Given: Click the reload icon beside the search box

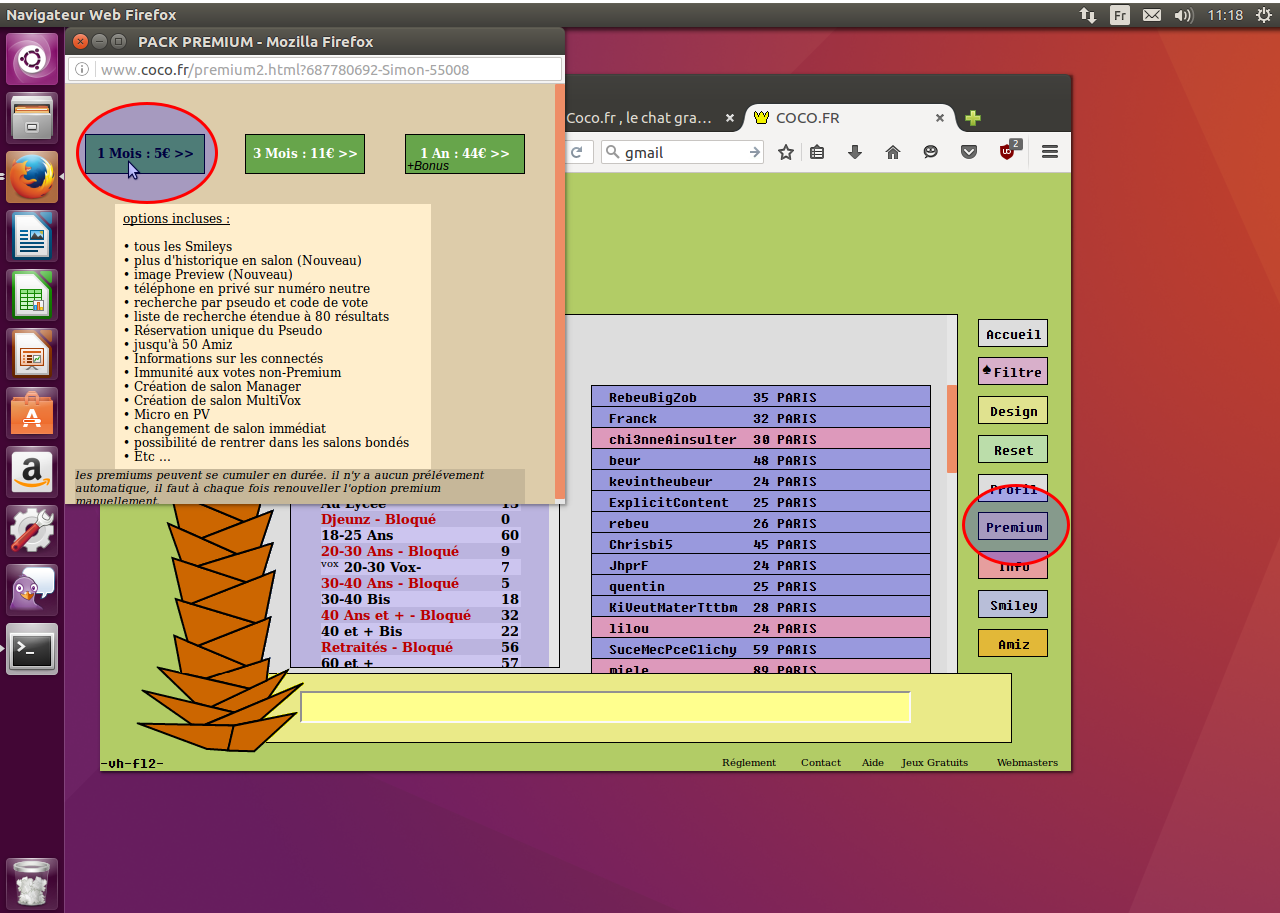Looking at the screenshot, I should pos(577,152).
